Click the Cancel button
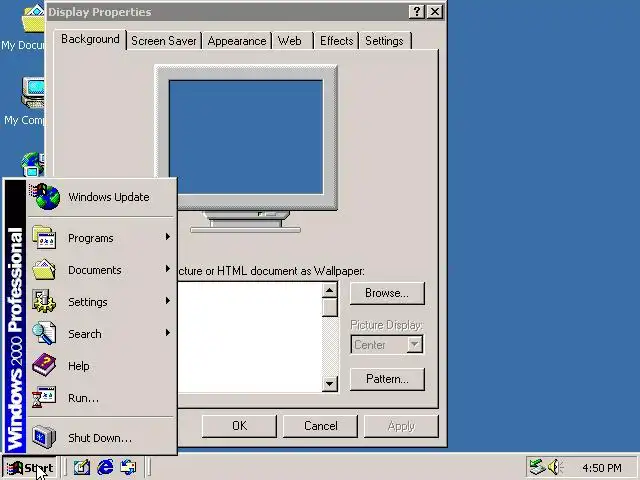 pos(320,426)
